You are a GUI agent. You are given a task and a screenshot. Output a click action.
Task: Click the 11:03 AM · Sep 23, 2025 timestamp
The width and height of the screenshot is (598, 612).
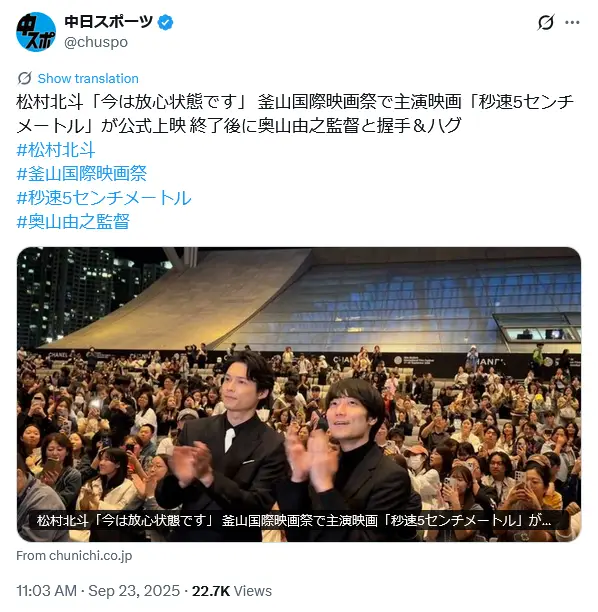(98, 591)
